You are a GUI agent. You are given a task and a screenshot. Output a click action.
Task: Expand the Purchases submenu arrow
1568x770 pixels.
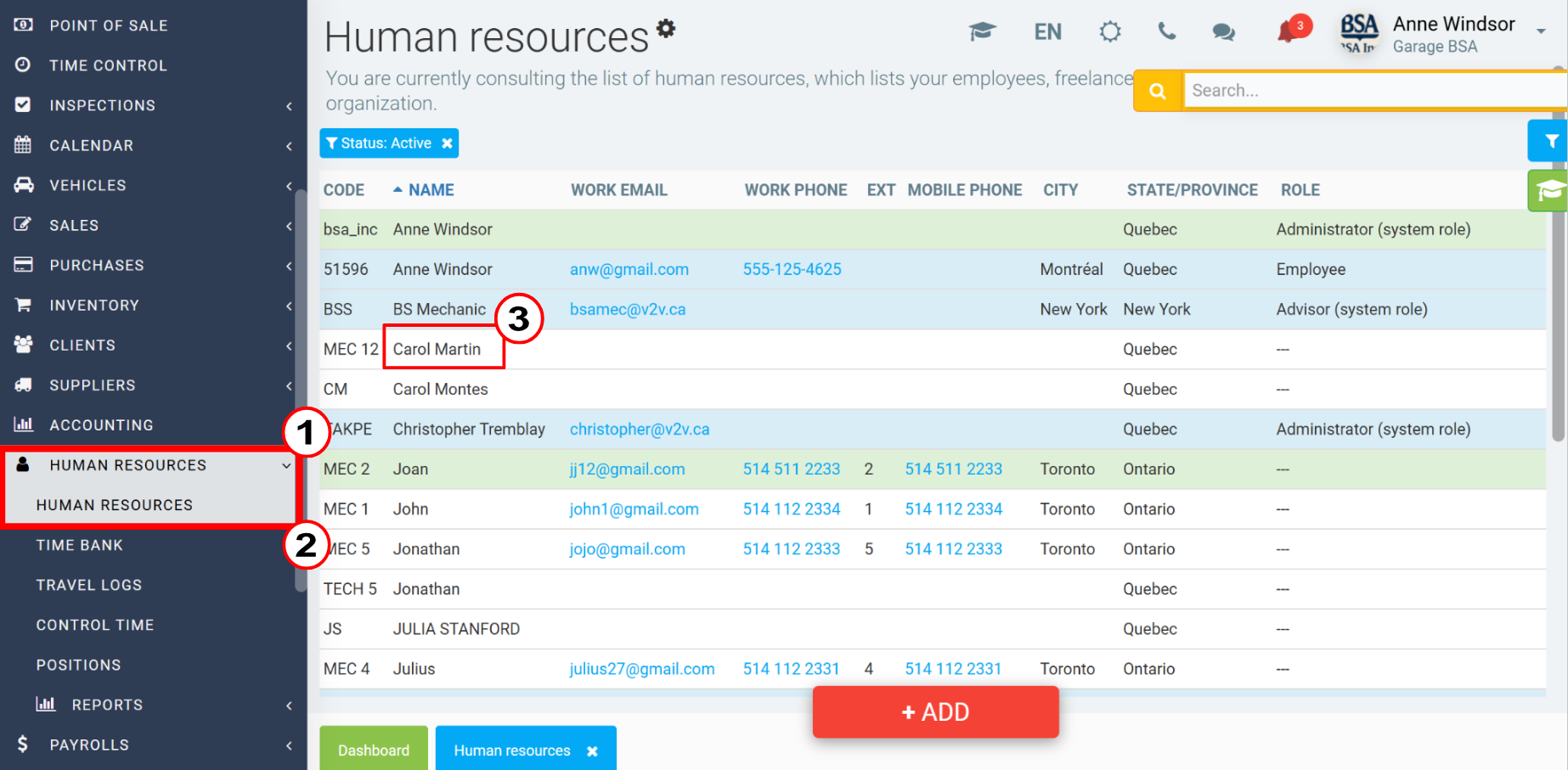(289, 266)
